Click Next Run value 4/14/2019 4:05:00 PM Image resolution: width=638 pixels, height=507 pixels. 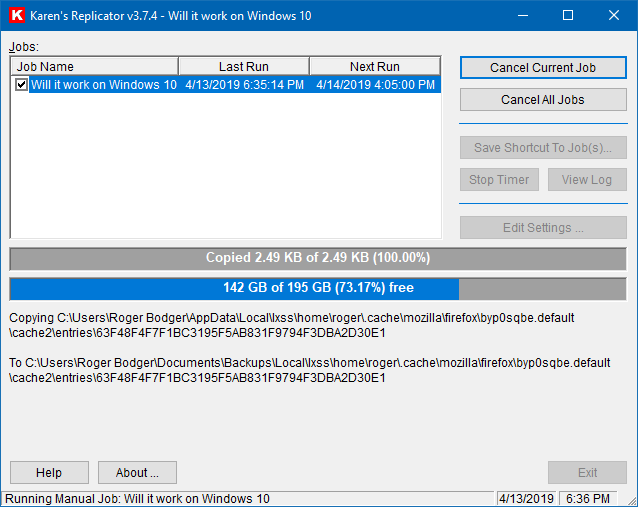click(x=376, y=85)
